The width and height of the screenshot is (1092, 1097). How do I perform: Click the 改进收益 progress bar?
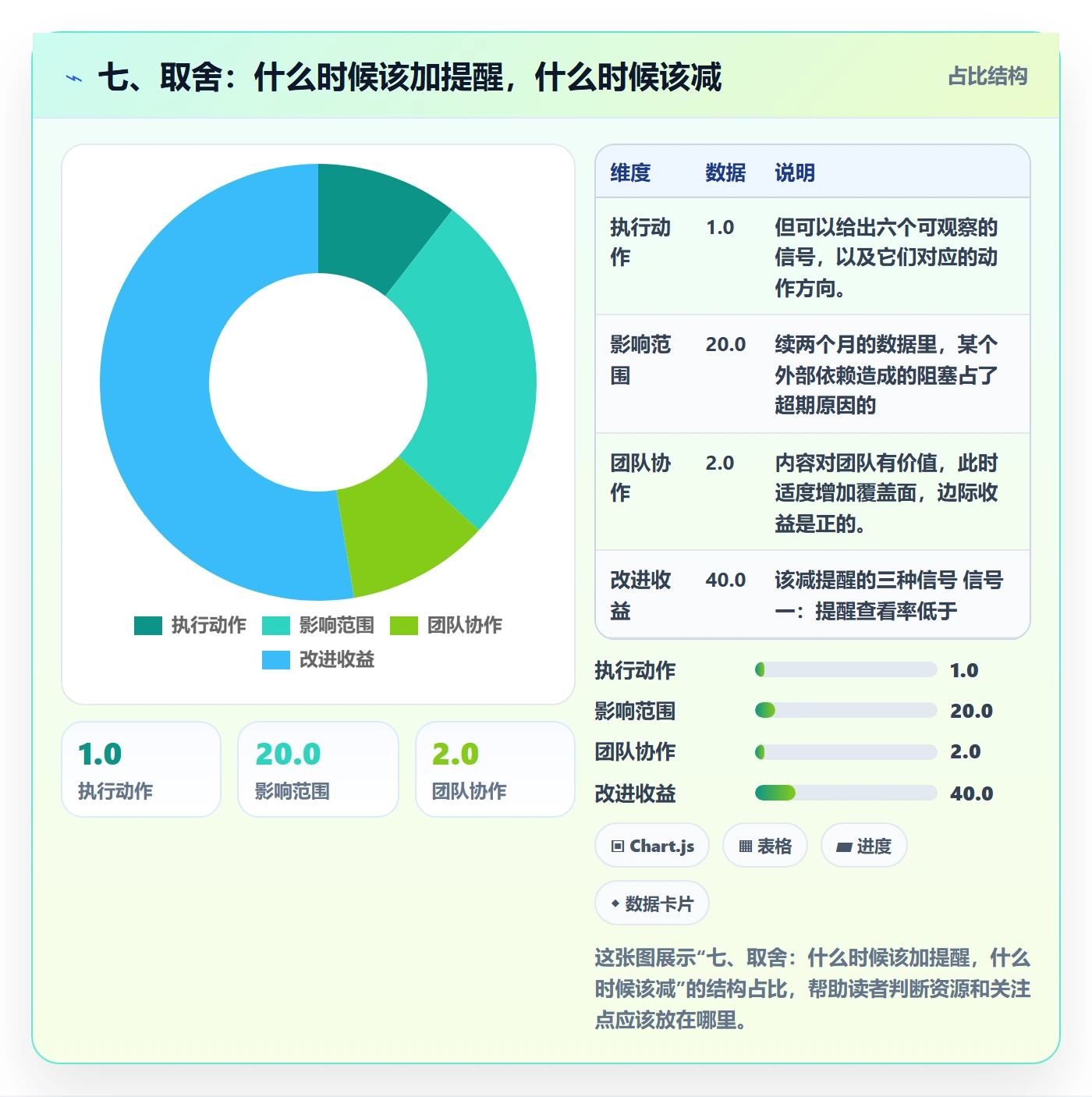[846, 793]
